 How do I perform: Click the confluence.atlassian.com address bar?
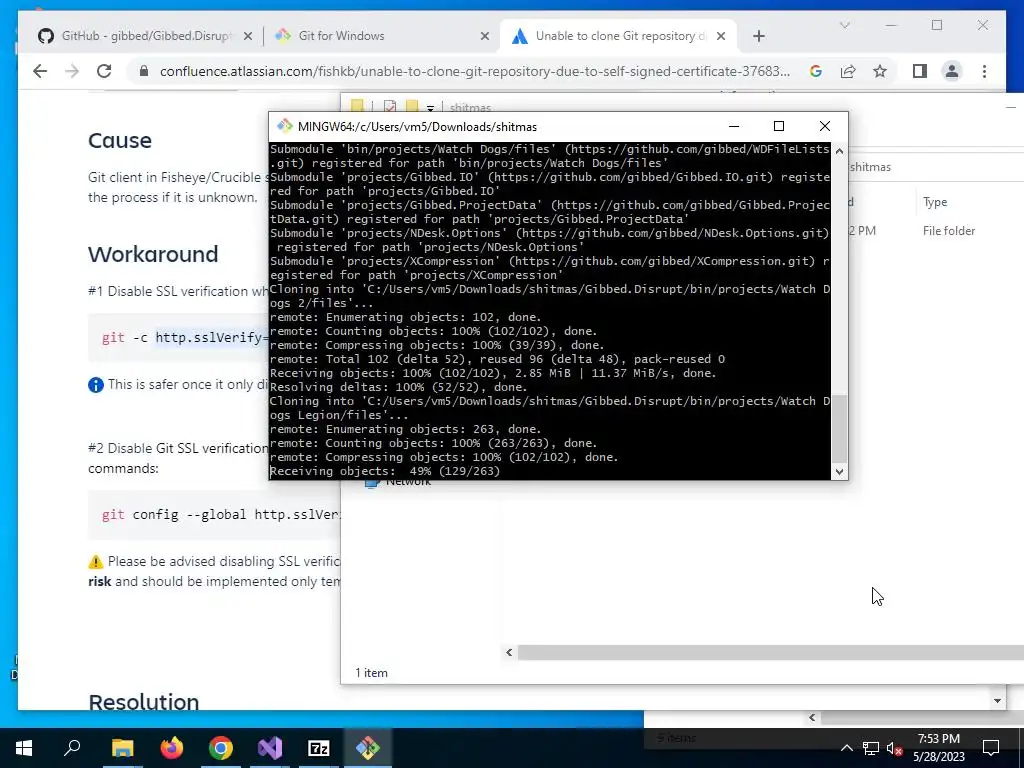click(475, 71)
